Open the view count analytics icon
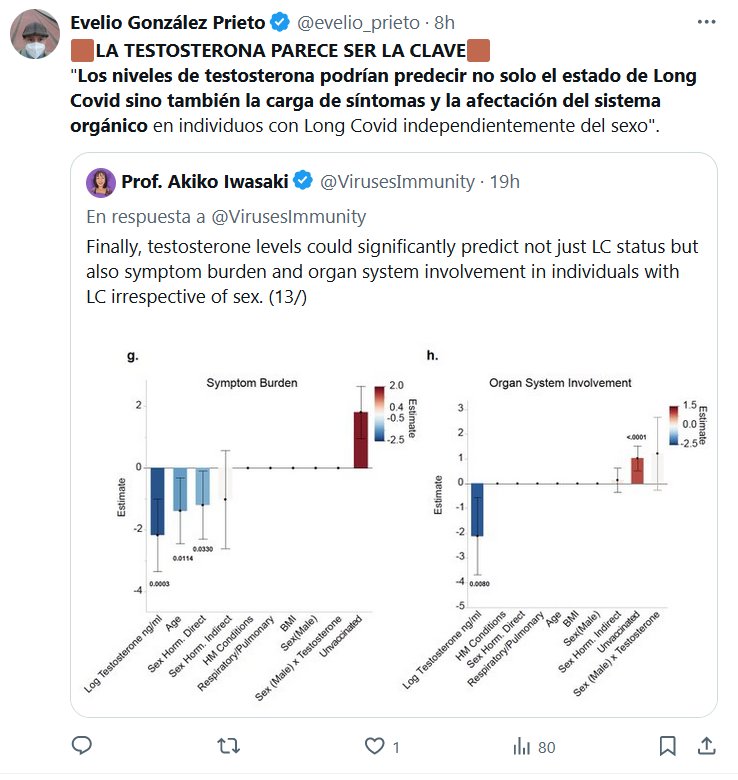The height and width of the screenshot is (780, 738). [x=521, y=746]
